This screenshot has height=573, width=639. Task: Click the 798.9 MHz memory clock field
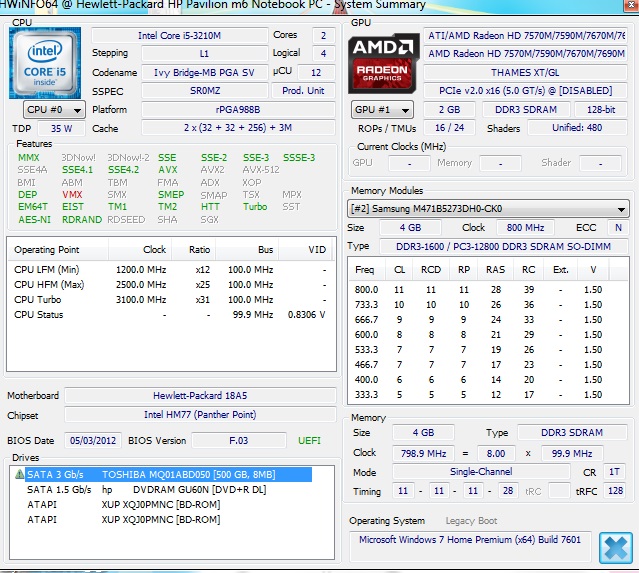423,454
